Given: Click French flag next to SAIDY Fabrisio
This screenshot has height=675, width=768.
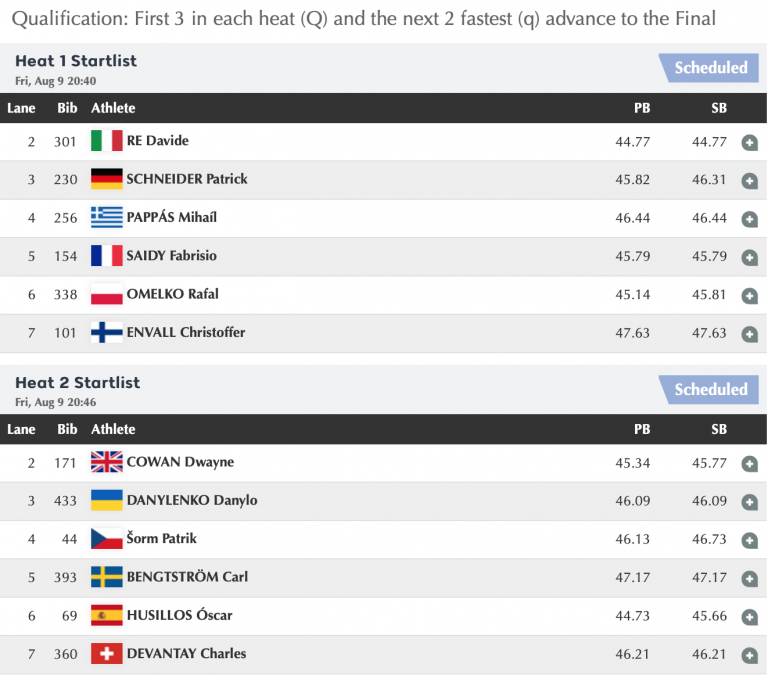Looking at the screenshot, I should tap(106, 256).
